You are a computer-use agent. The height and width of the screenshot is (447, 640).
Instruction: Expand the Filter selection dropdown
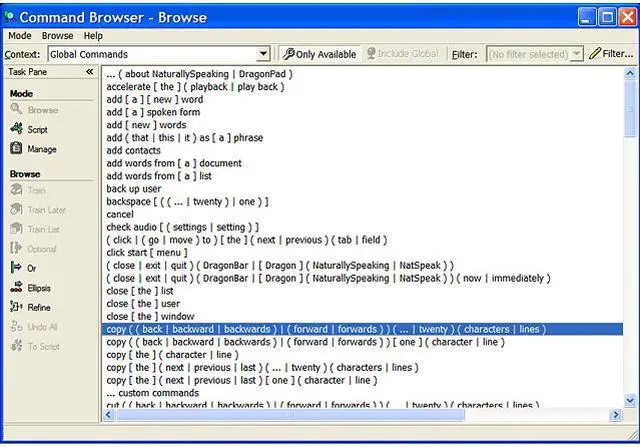pyautogui.click(x=576, y=54)
